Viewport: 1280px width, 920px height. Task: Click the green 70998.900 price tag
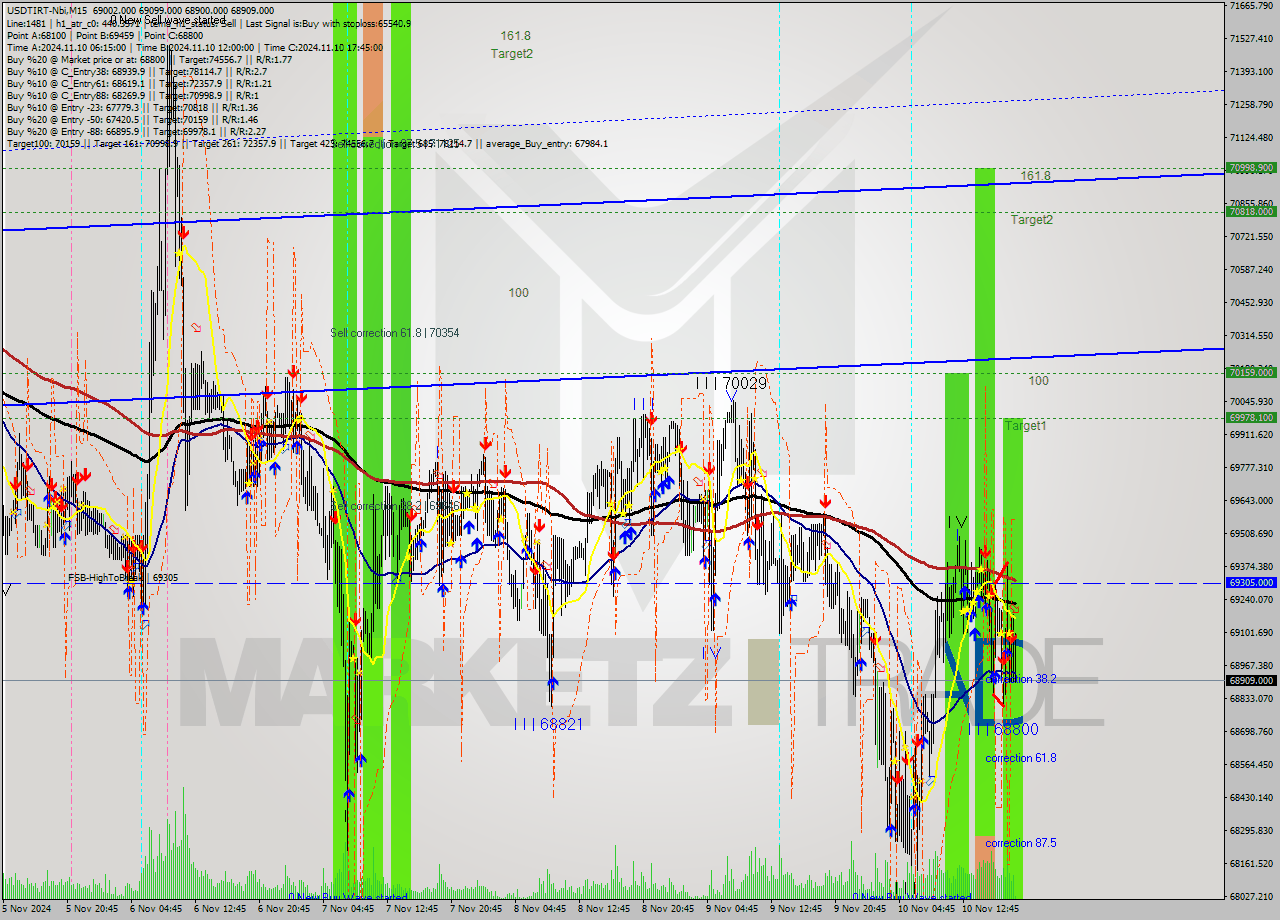[1250, 168]
